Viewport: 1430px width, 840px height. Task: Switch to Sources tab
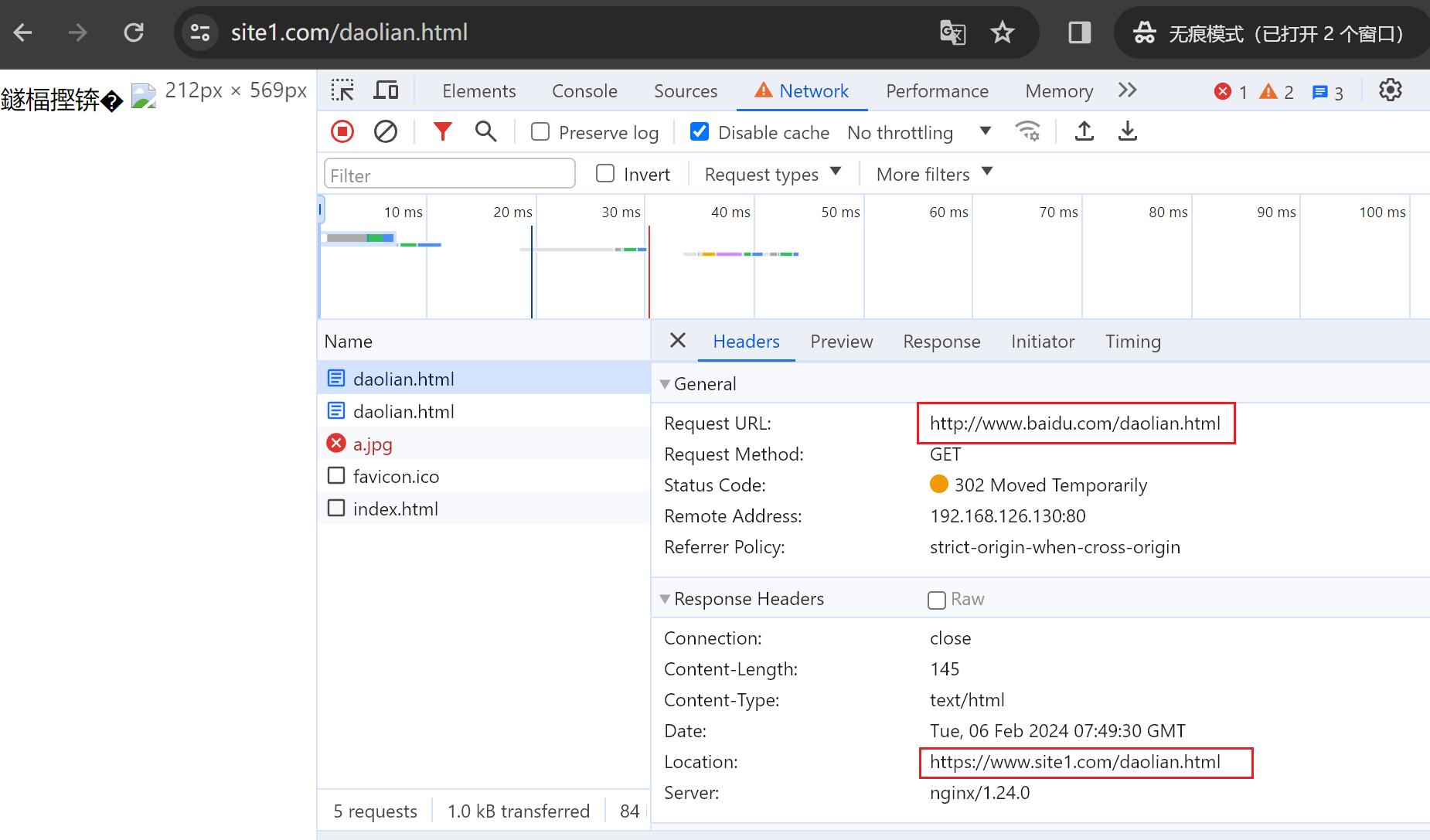pyautogui.click(x=686, y=91)
